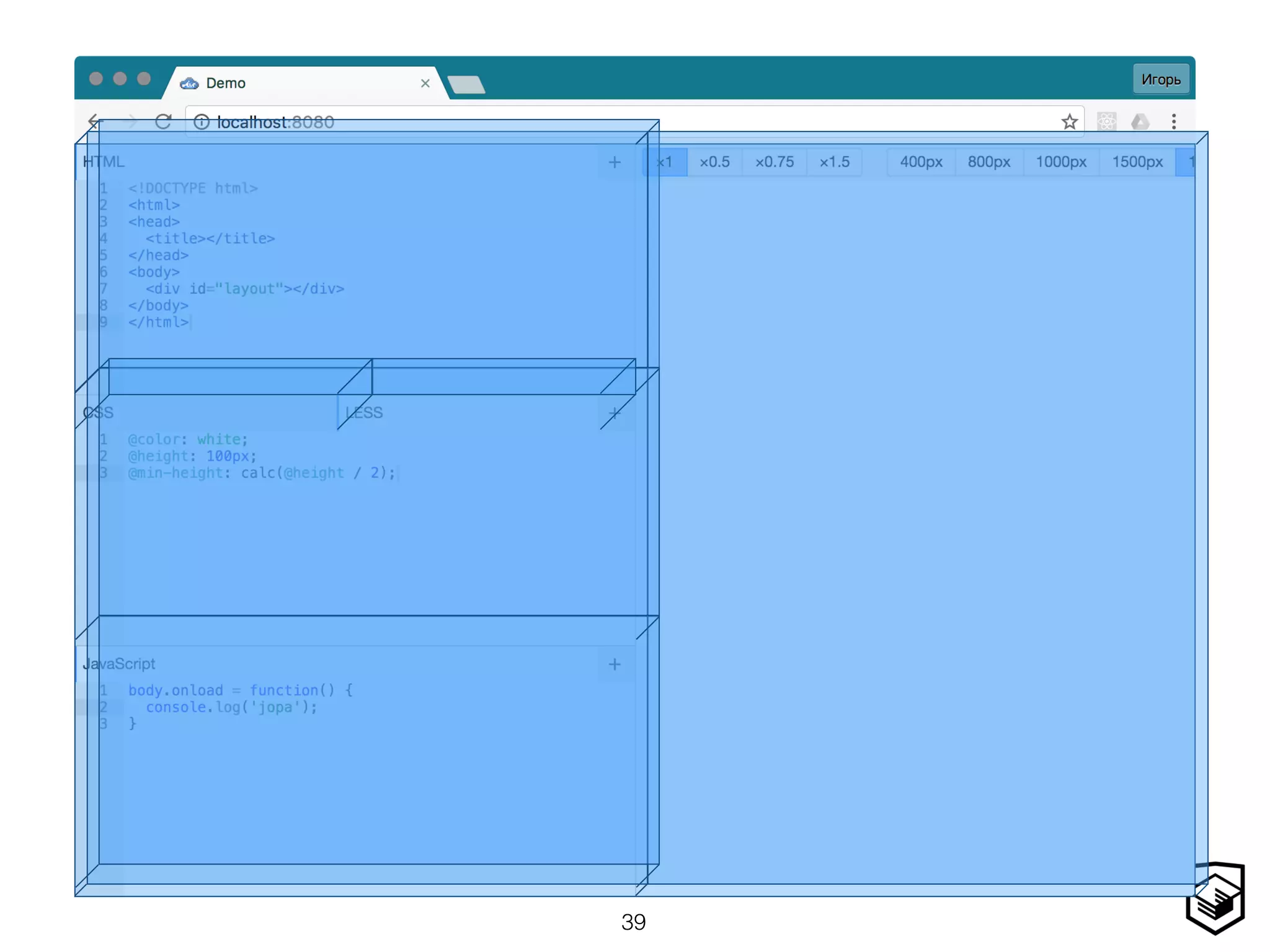Switch to the CSS tab
Viewport: 1270px width, 952px height.
(x=98, y=413)
